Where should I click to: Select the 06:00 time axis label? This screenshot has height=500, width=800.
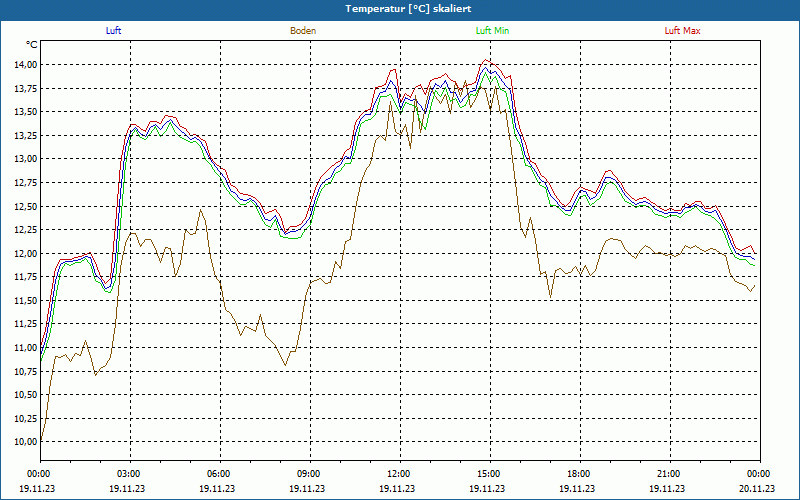[219, 474]
